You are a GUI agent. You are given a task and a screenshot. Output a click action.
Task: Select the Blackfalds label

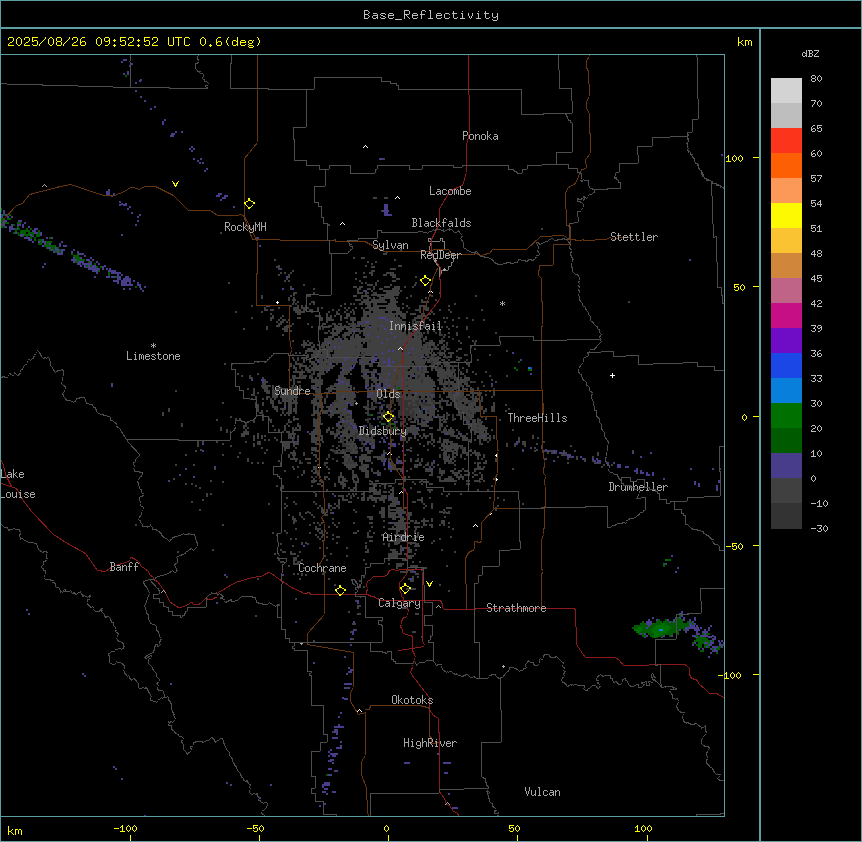pyautogui.click(x=441, y=223)
